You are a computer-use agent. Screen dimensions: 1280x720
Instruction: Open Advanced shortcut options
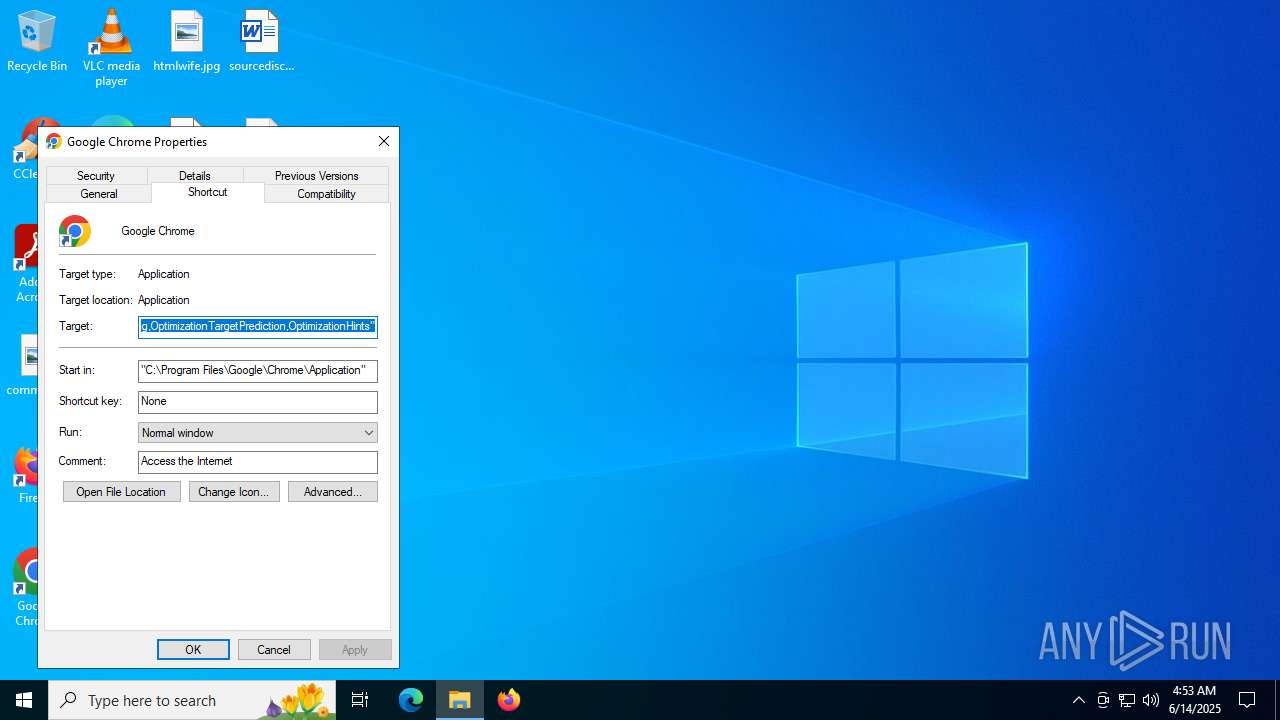[333, 492]
